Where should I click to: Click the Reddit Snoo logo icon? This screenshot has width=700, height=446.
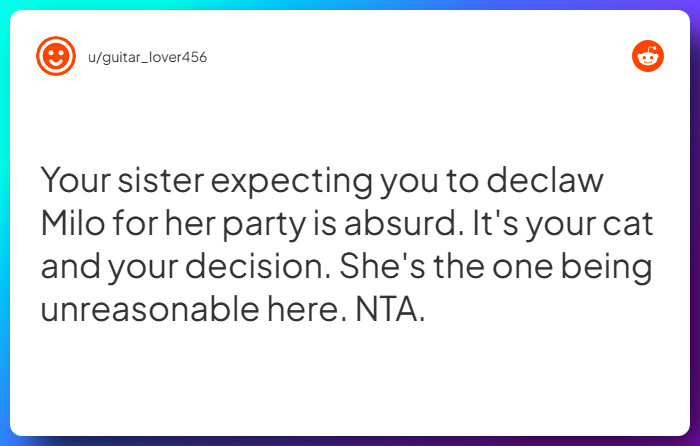[647, 56]
